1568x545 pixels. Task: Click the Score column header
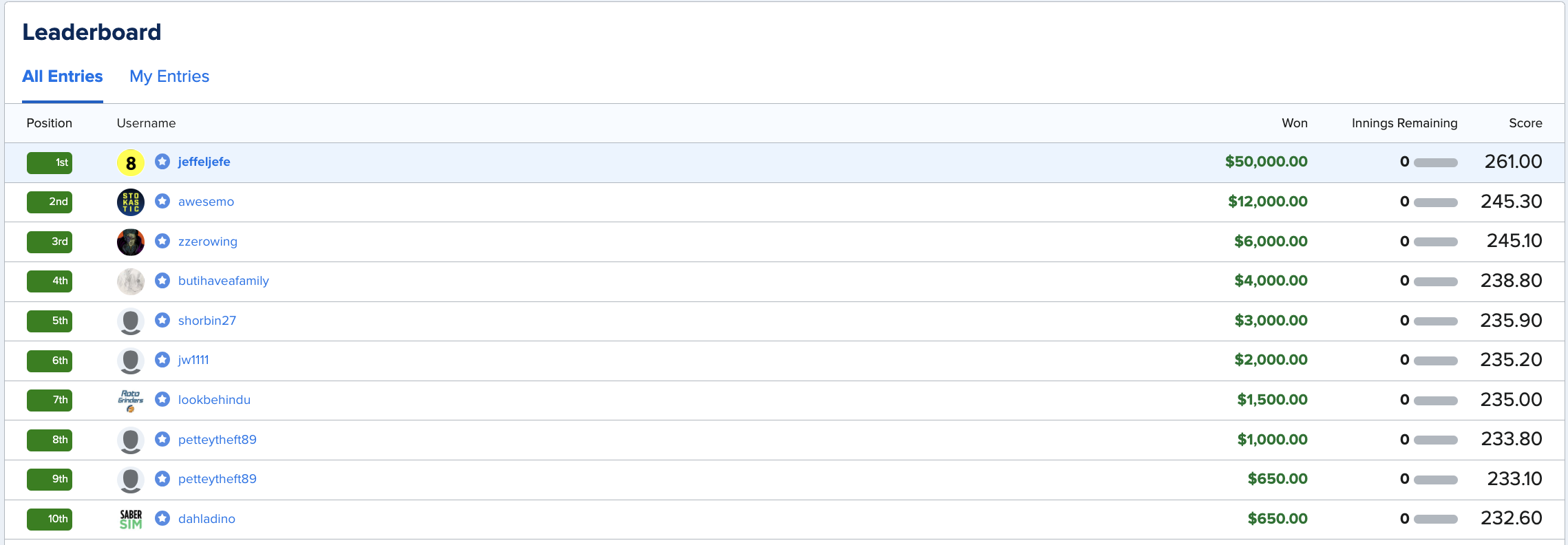click(x=1525, y=123)
